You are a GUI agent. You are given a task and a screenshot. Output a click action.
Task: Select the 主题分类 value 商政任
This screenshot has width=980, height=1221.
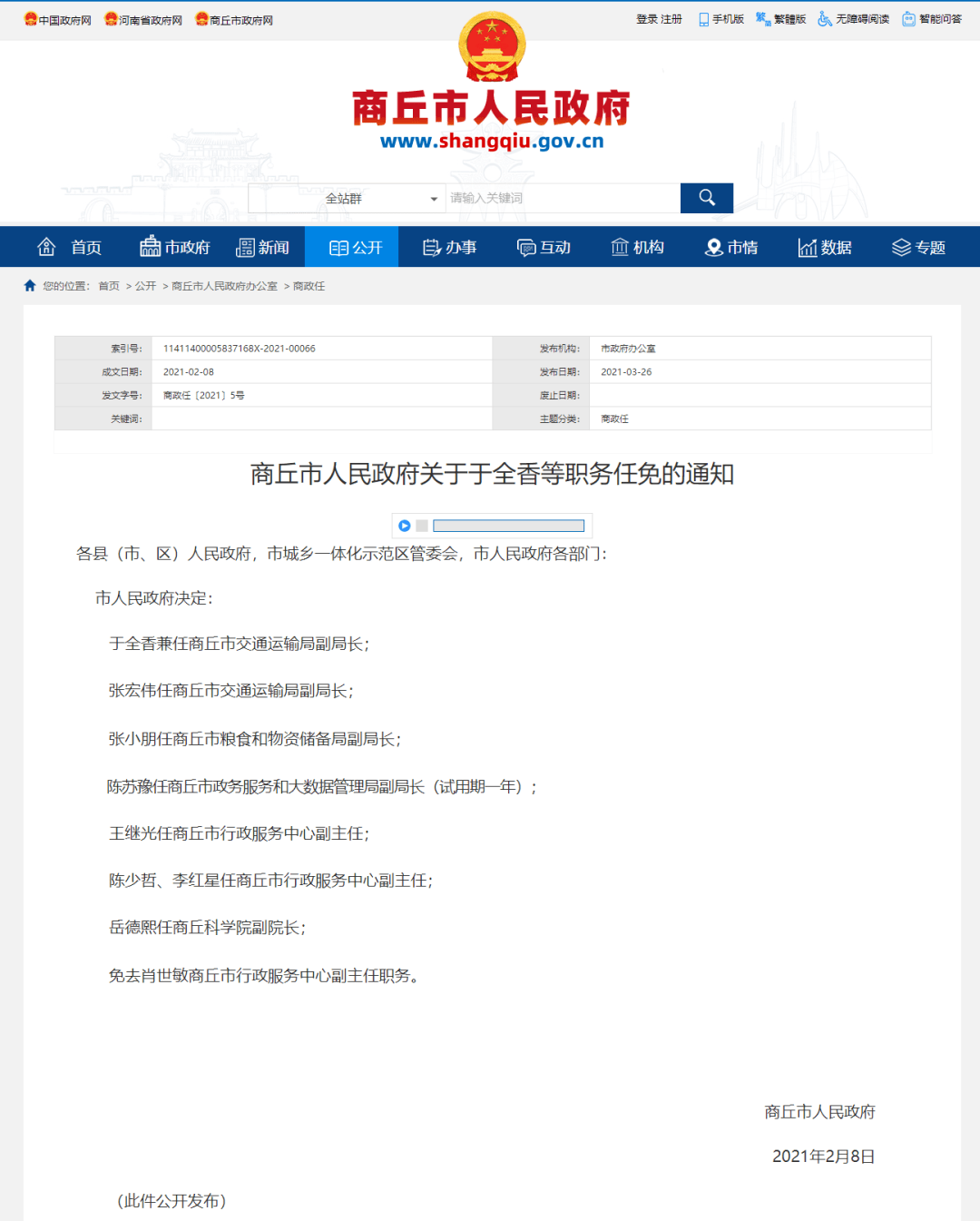(x=614, y=419)
